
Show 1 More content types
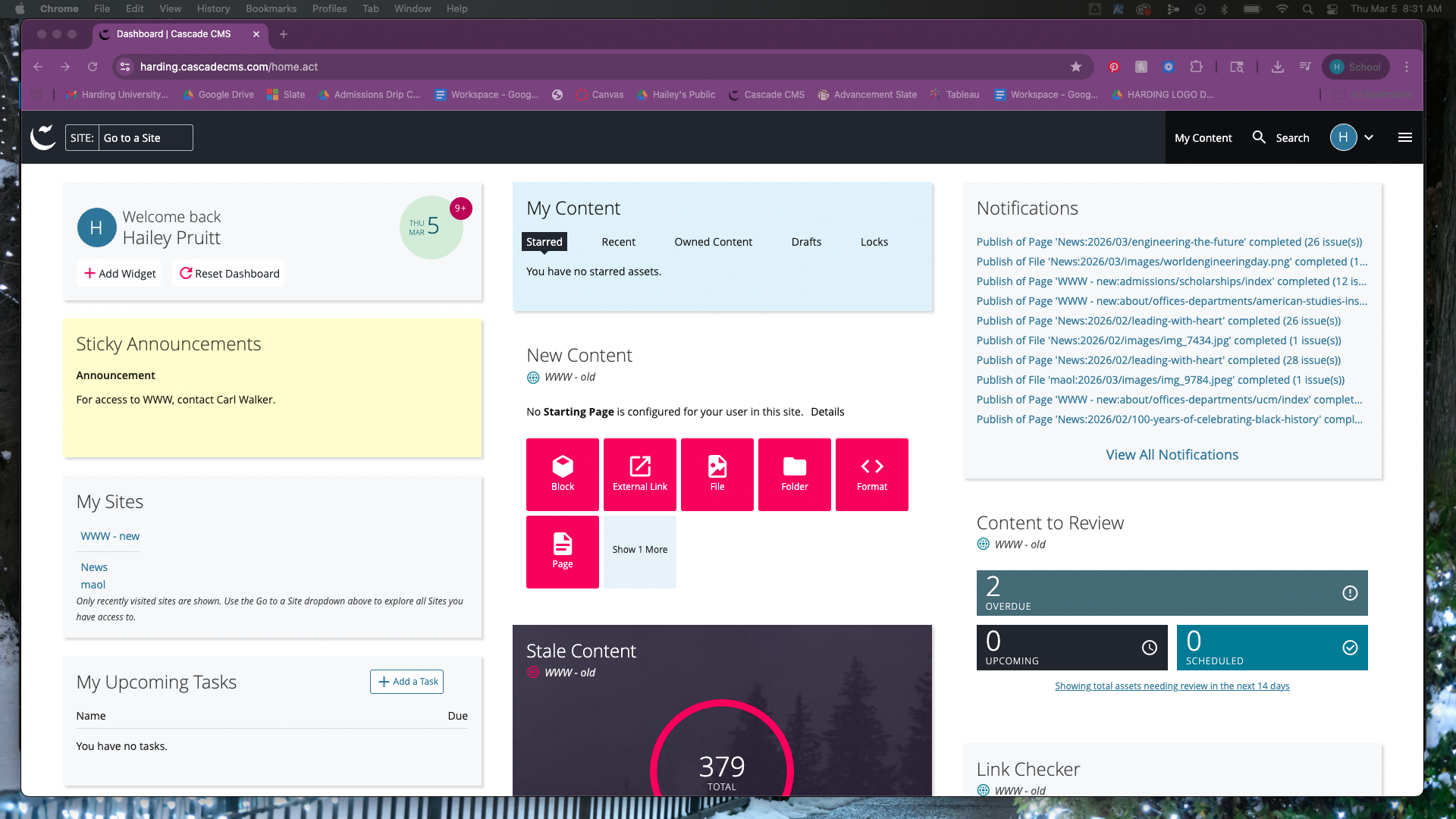click(639, 550)
